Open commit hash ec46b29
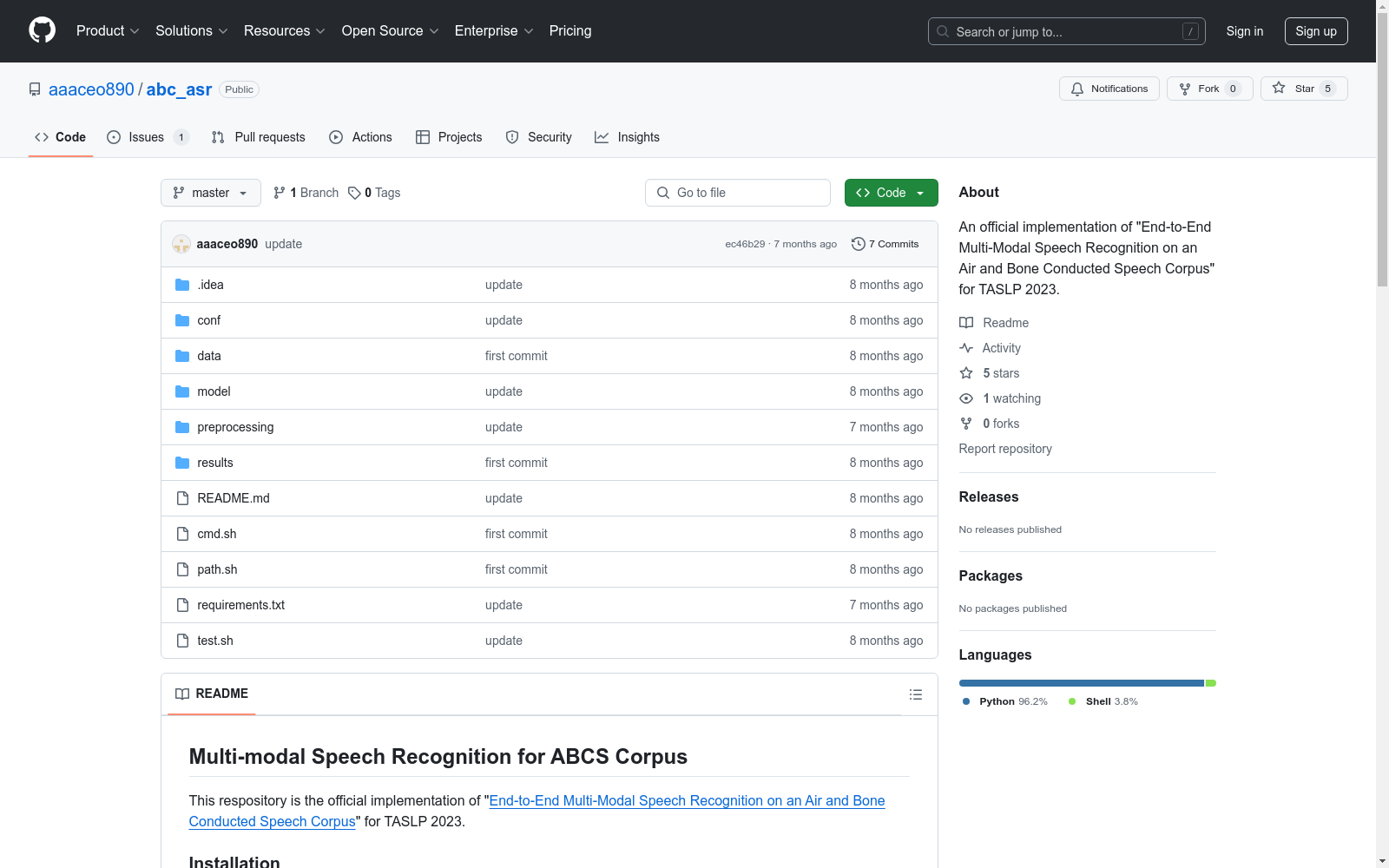Screen dimensions: 1389x868 745,244
